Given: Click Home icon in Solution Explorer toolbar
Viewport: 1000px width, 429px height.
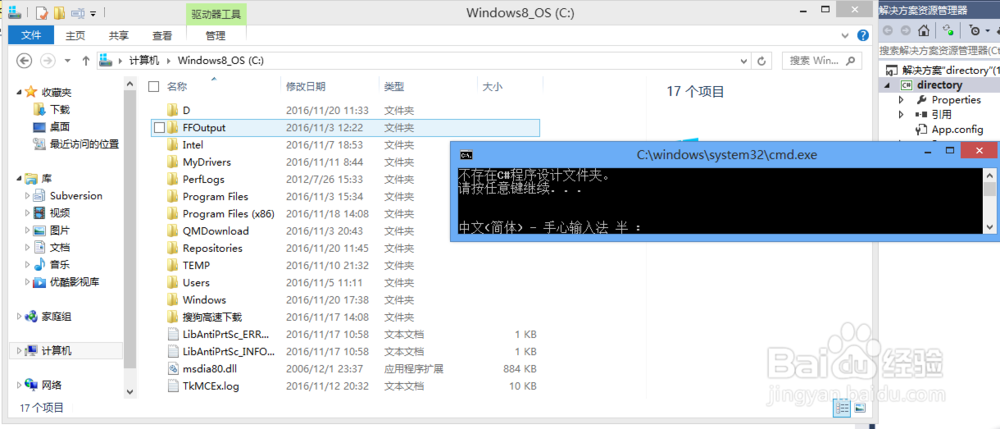Looking at the screenshot, I should 923,30.
